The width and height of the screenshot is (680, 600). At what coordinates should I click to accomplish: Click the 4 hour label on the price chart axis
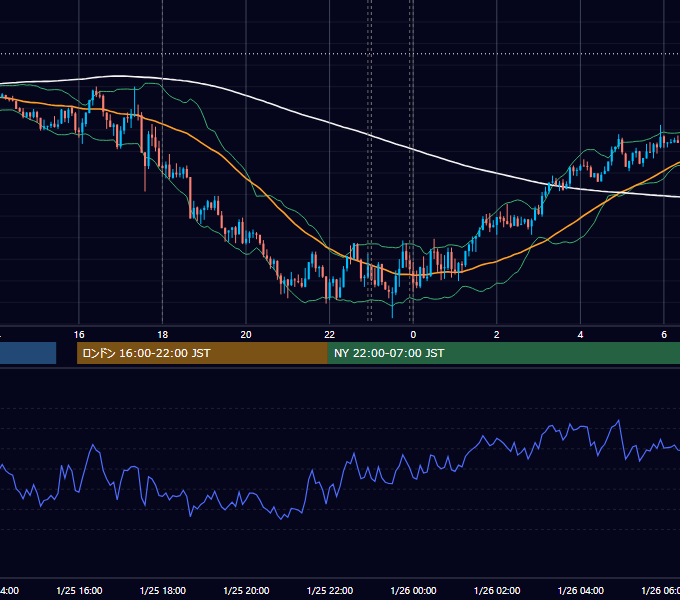(x=580, y=335)
